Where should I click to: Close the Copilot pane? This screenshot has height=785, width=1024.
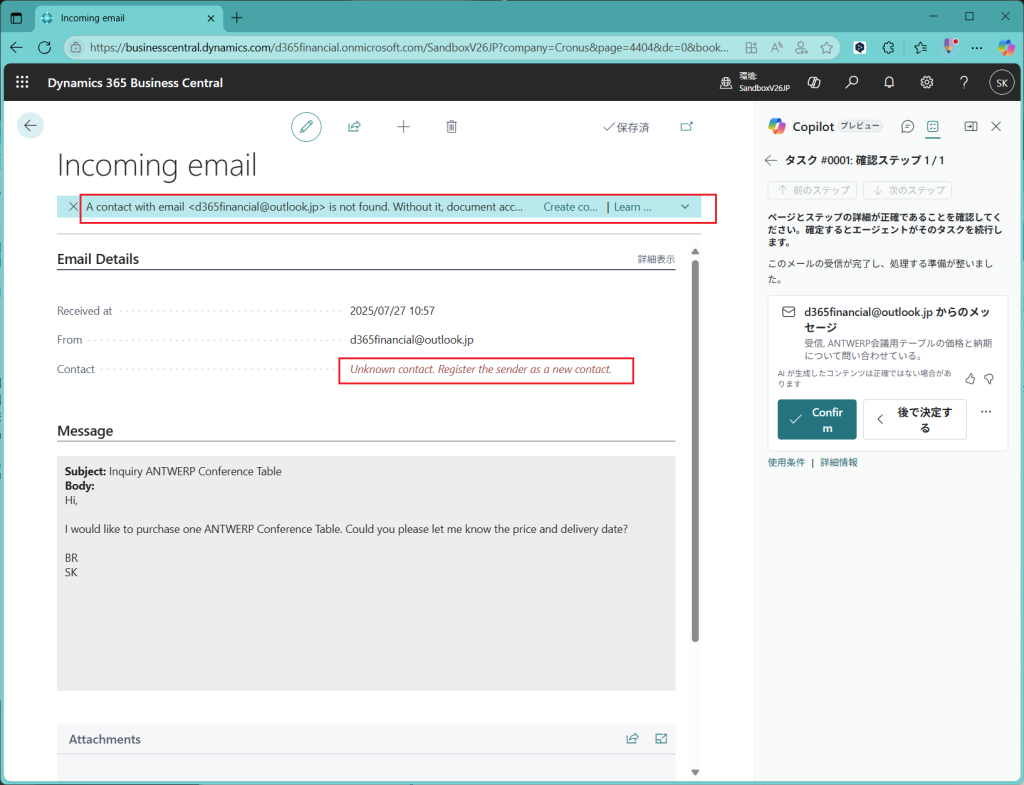click(x=996, y=127)
